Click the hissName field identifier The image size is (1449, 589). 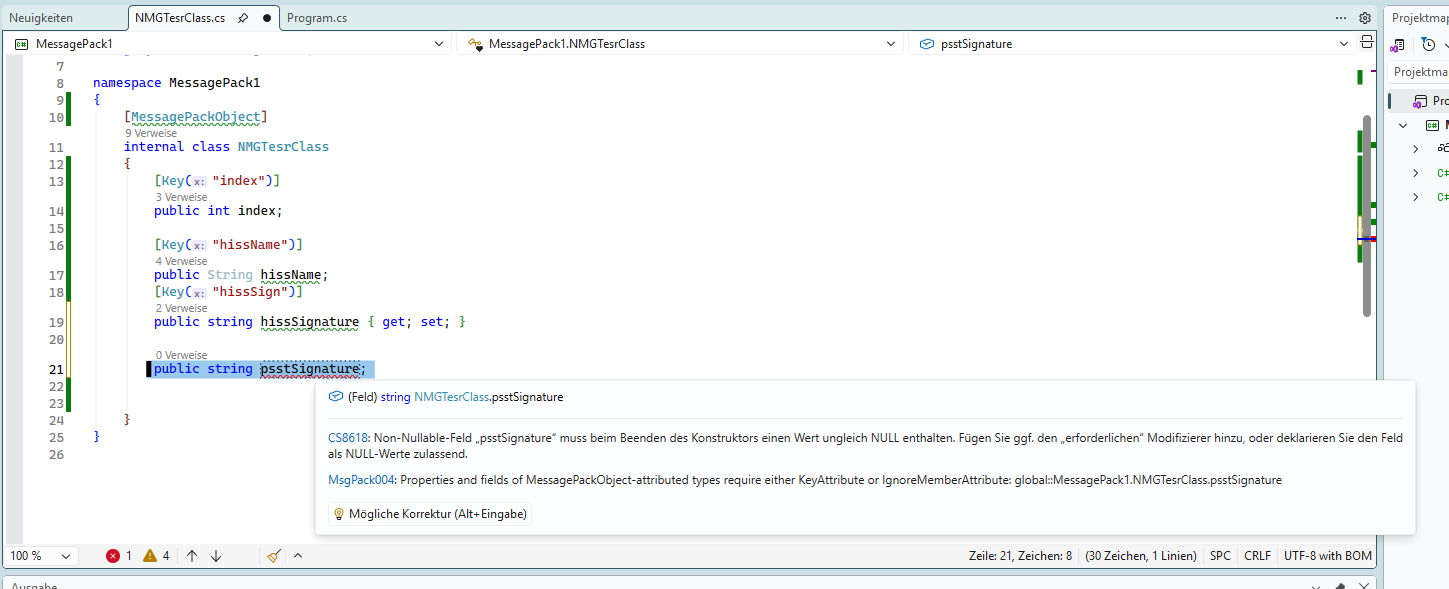[x=292, y=275]
